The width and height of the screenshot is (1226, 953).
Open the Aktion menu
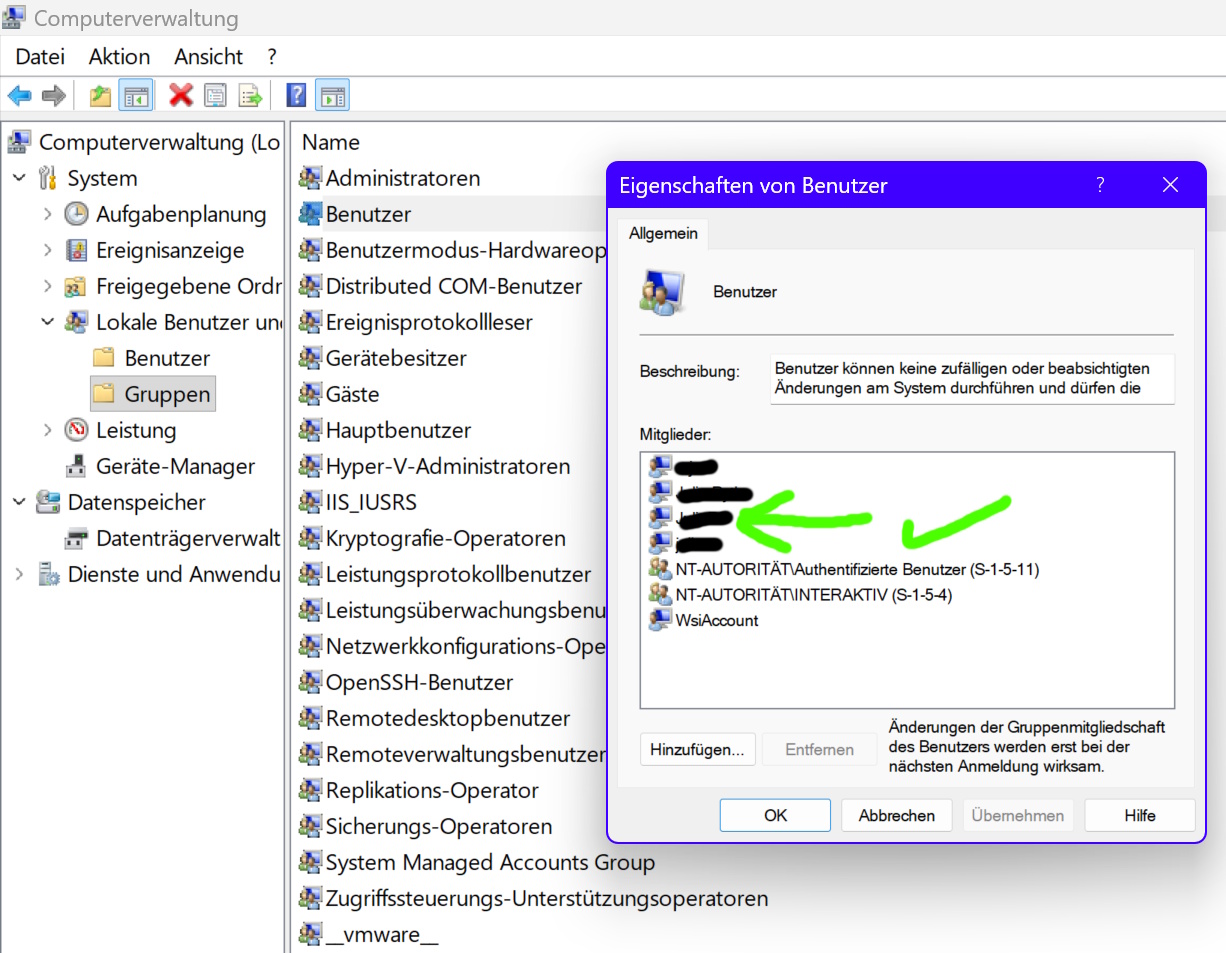pyautogui.click(x=118, y=57)
